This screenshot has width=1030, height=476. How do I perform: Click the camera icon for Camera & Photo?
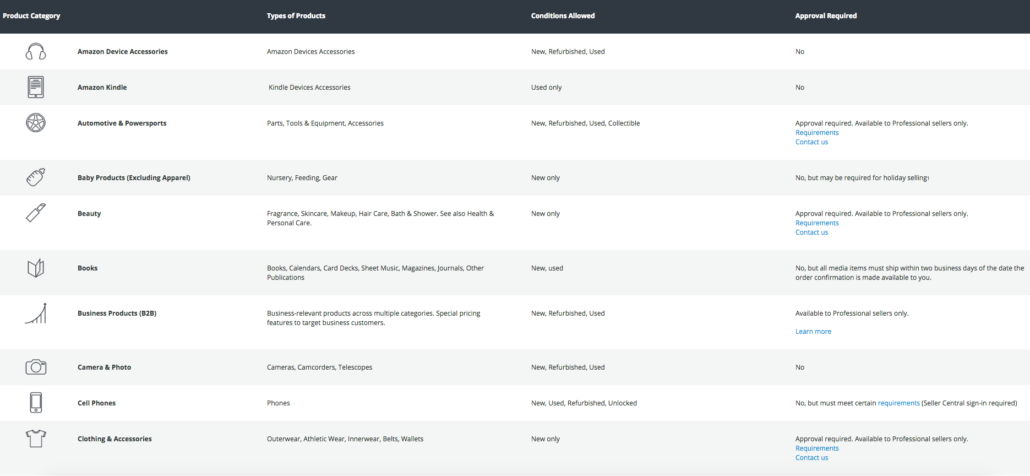[35, 367]
